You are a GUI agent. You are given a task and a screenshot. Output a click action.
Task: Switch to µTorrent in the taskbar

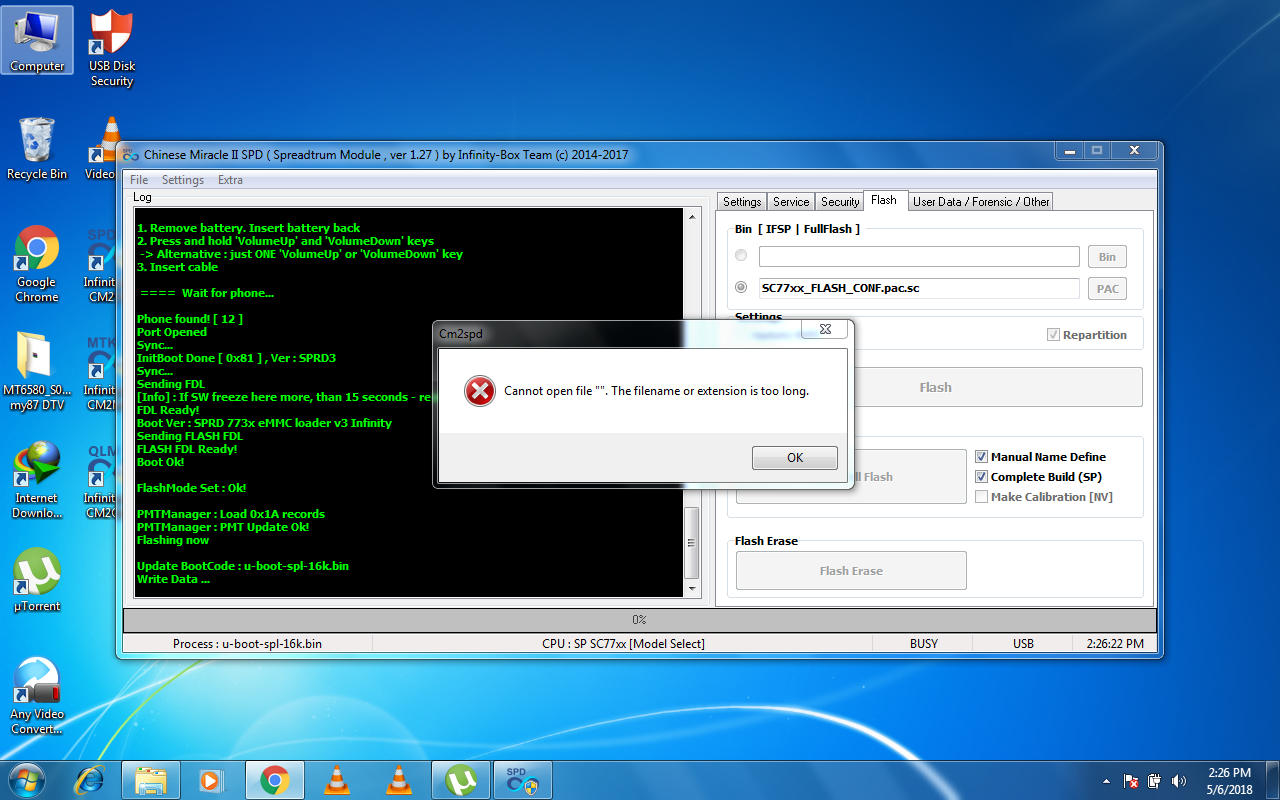(460, 780)
